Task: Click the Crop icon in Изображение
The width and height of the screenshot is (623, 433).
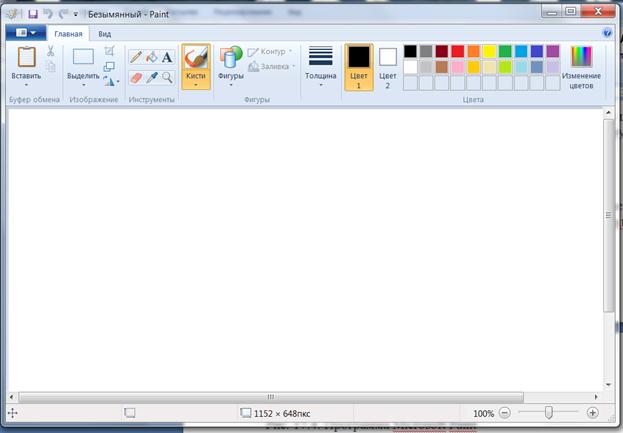Action: click(109, 51)
